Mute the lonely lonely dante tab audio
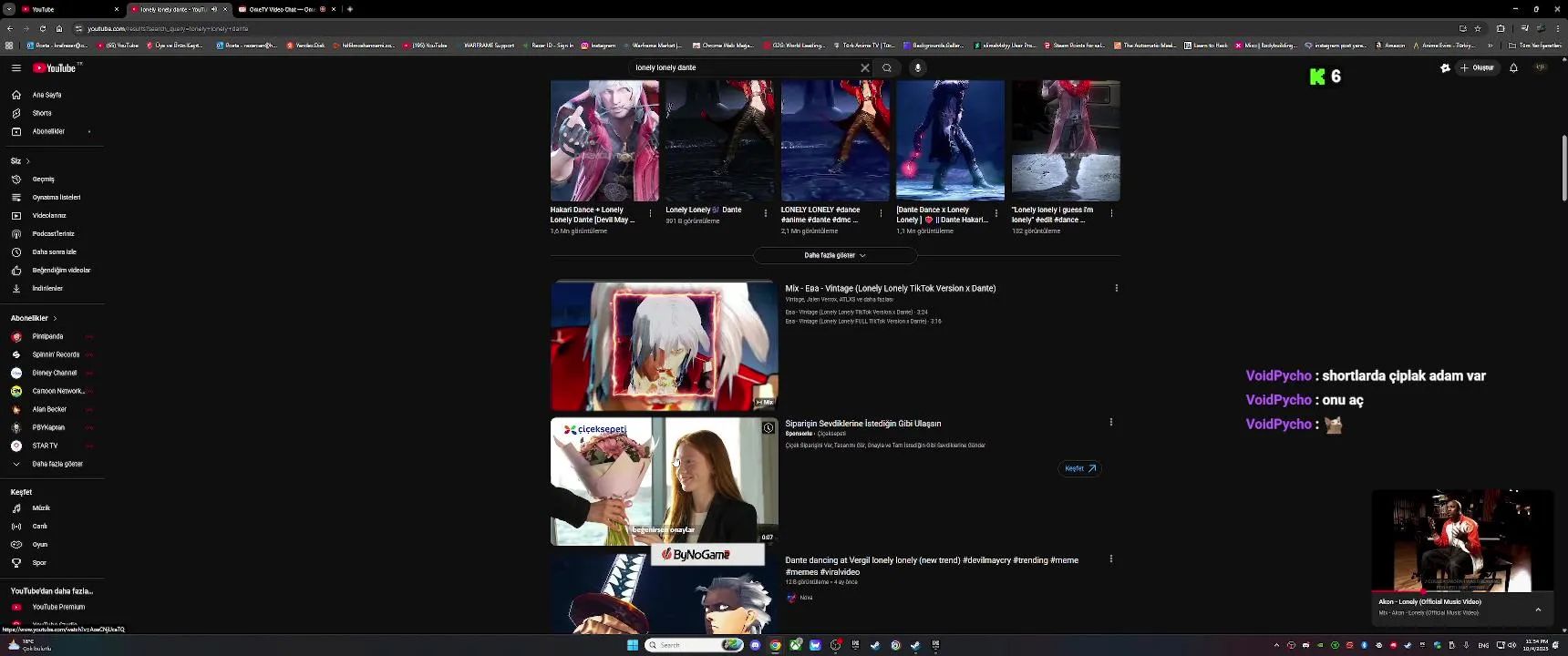 pyautogui.click(x=214, y=9)
